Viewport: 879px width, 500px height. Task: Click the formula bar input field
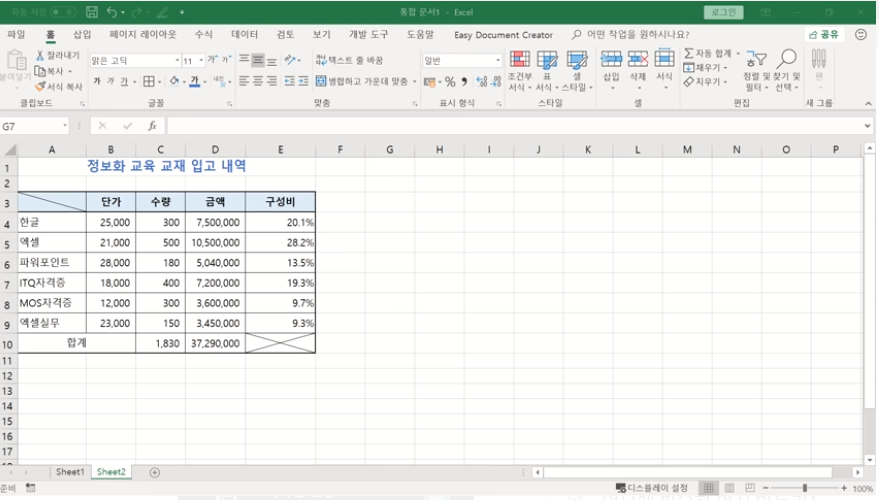tap(515, 126)
